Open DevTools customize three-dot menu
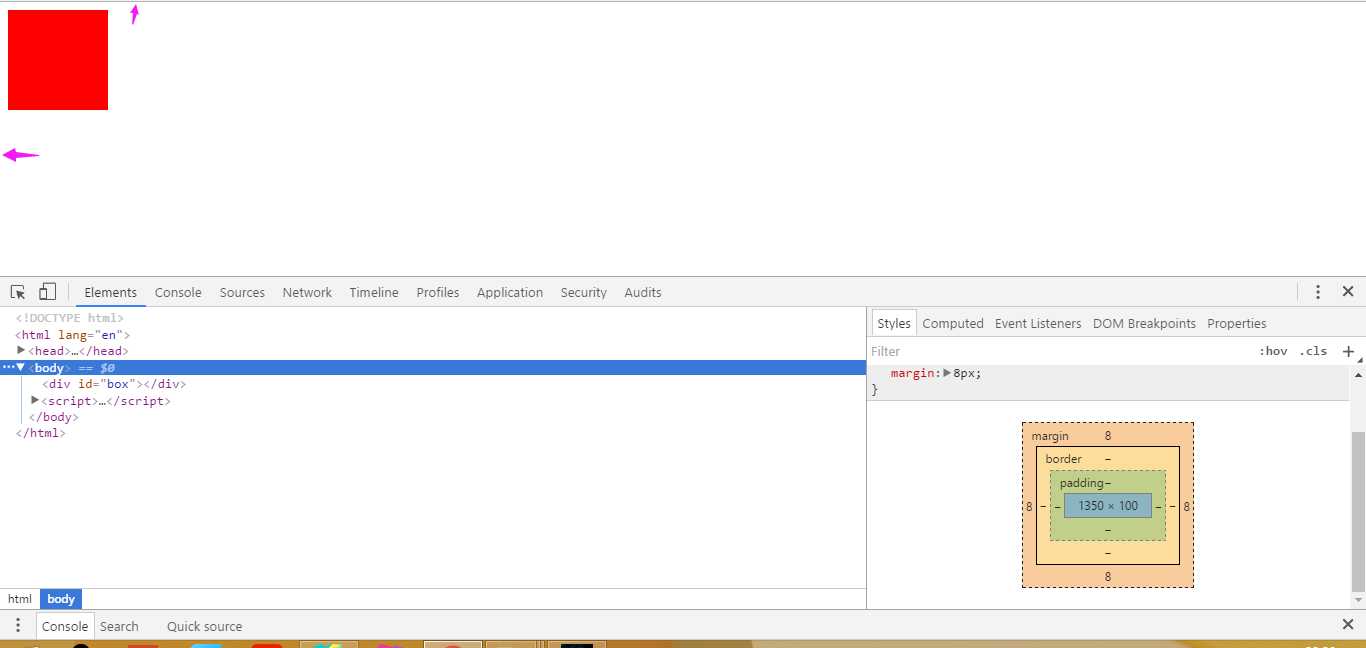This screenshot has width=1366, height=648. pos(1318,292)
